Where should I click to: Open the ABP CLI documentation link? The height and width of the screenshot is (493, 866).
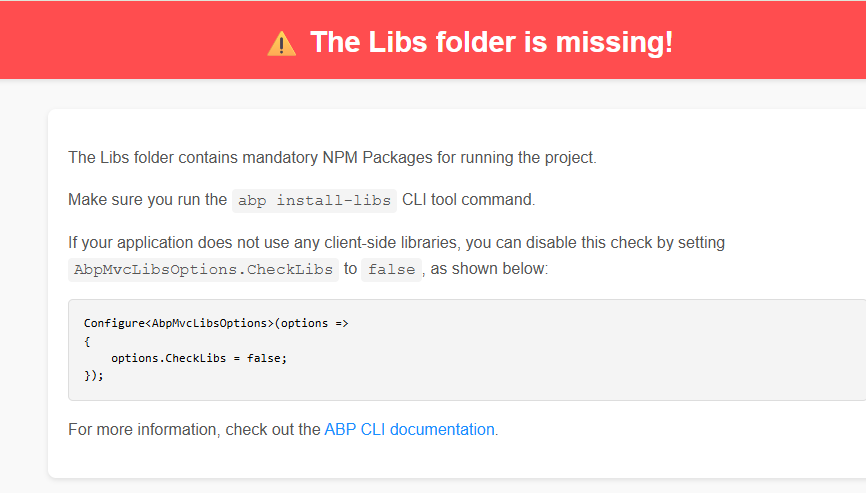pyautogui.click(x=409, y=429)
